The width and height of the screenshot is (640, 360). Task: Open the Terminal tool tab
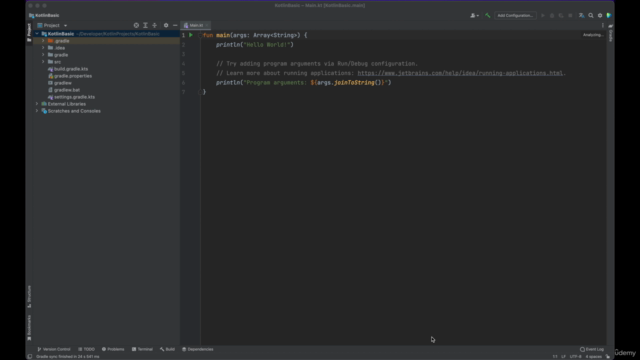pos(142,349)
